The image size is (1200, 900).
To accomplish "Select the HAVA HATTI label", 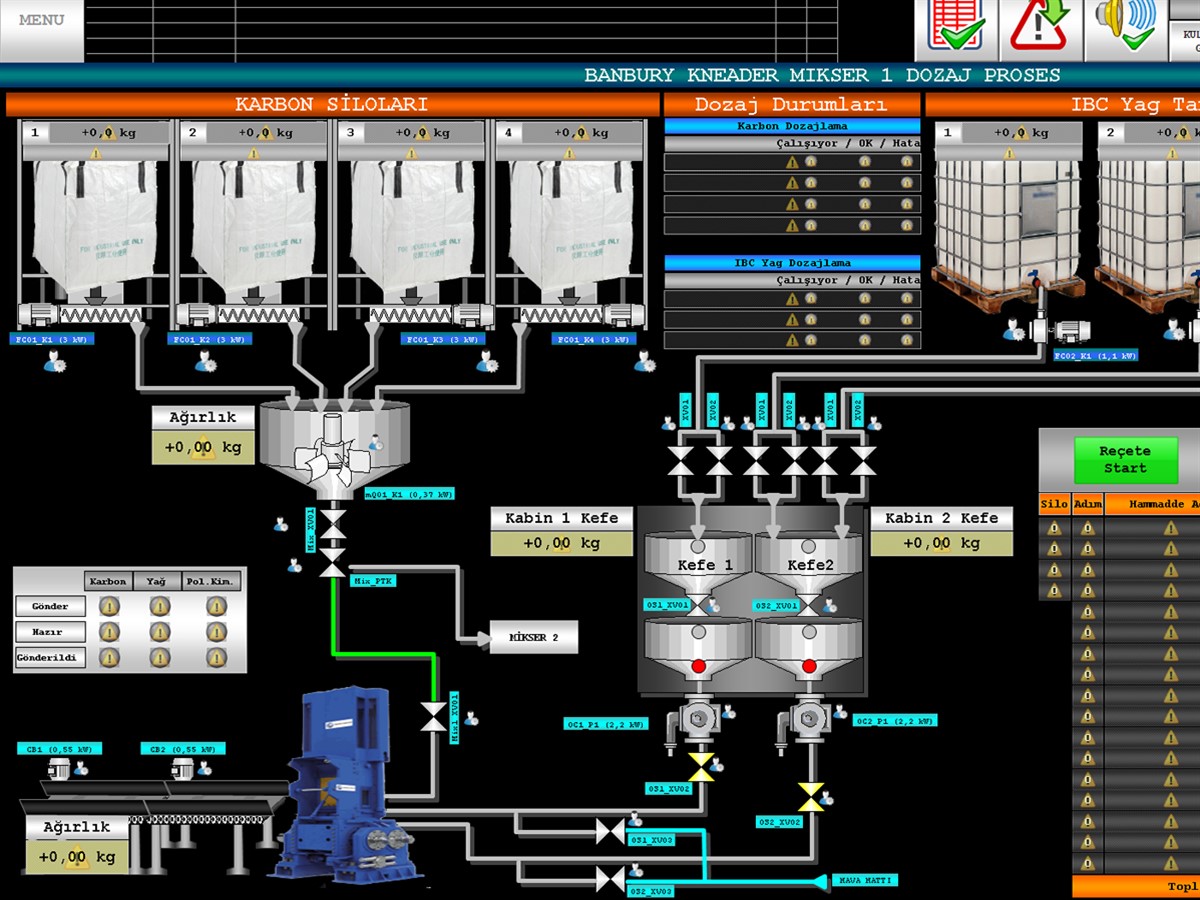I will click(864, 880).
